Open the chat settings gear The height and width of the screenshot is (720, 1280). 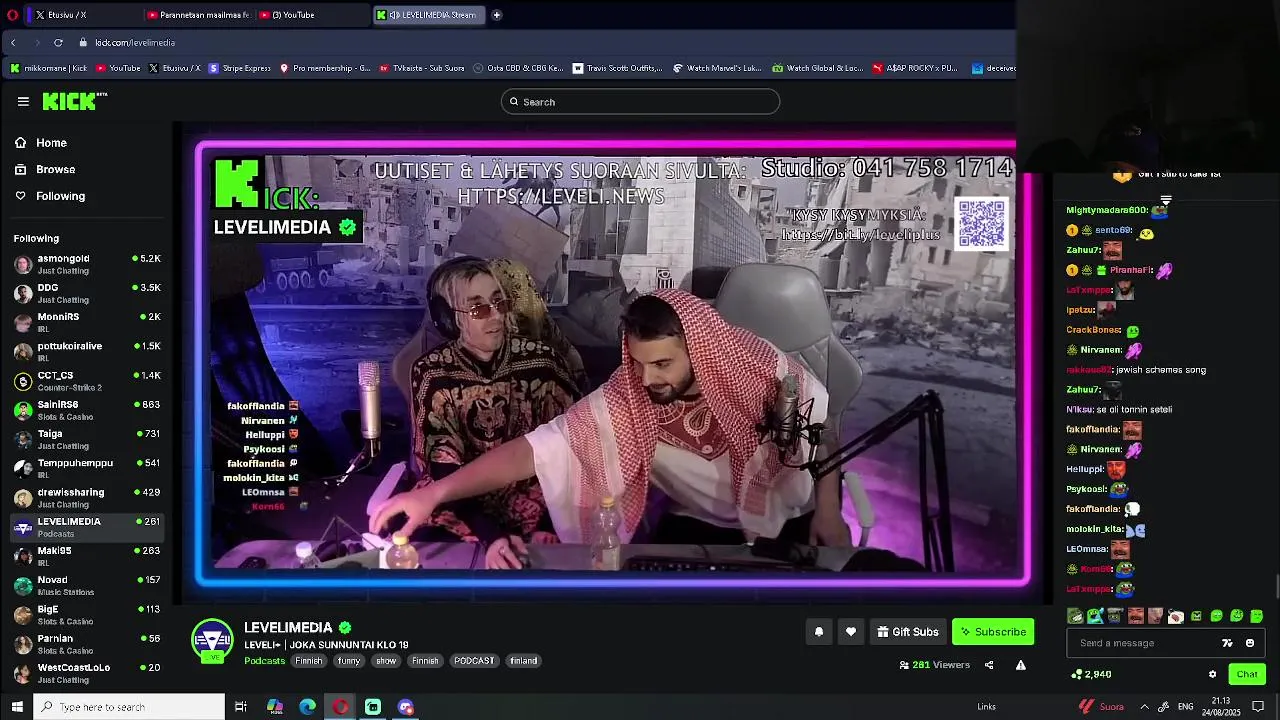(x=1212, y=674)
